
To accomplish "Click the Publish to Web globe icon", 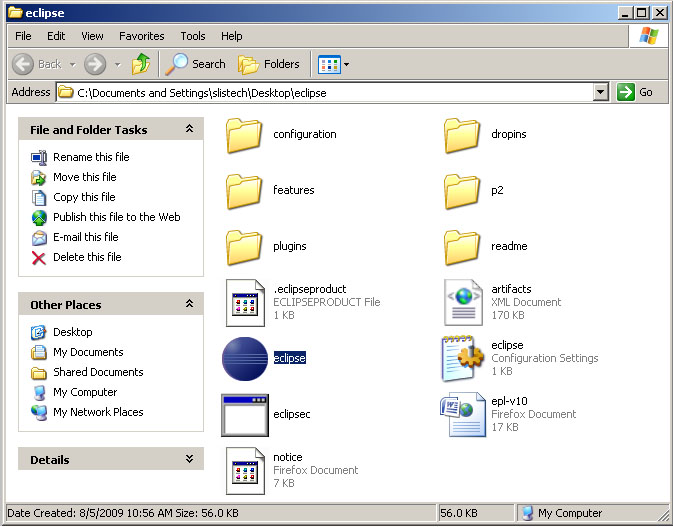I will click(x=39, y=218).
